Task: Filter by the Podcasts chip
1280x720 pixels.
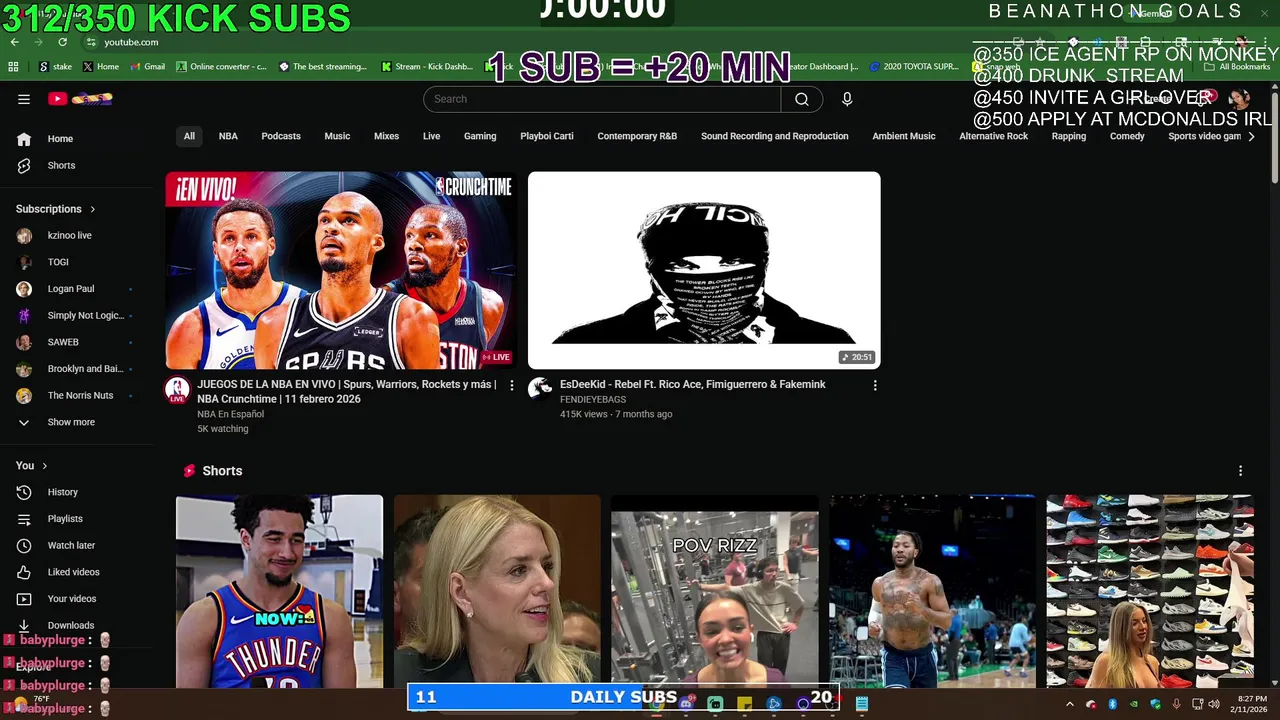Action: click(x=281, y=136)
